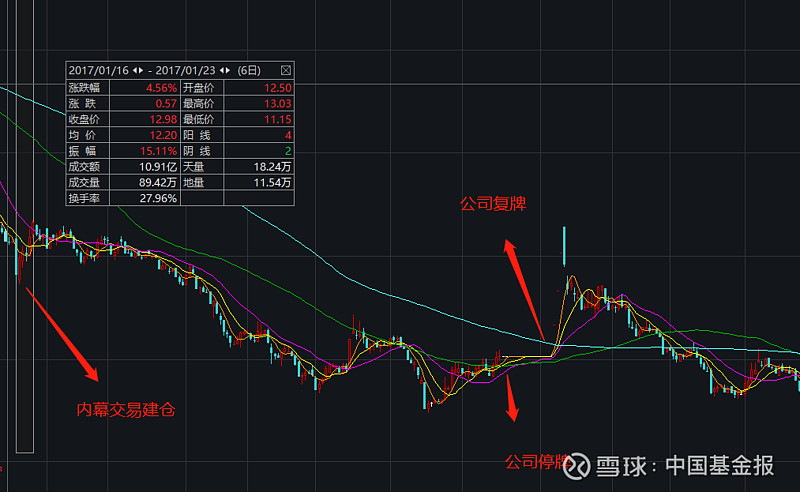Click the 公司复牌 annotation label
This screenshot has height=492, width=800.
click(493, 205)
